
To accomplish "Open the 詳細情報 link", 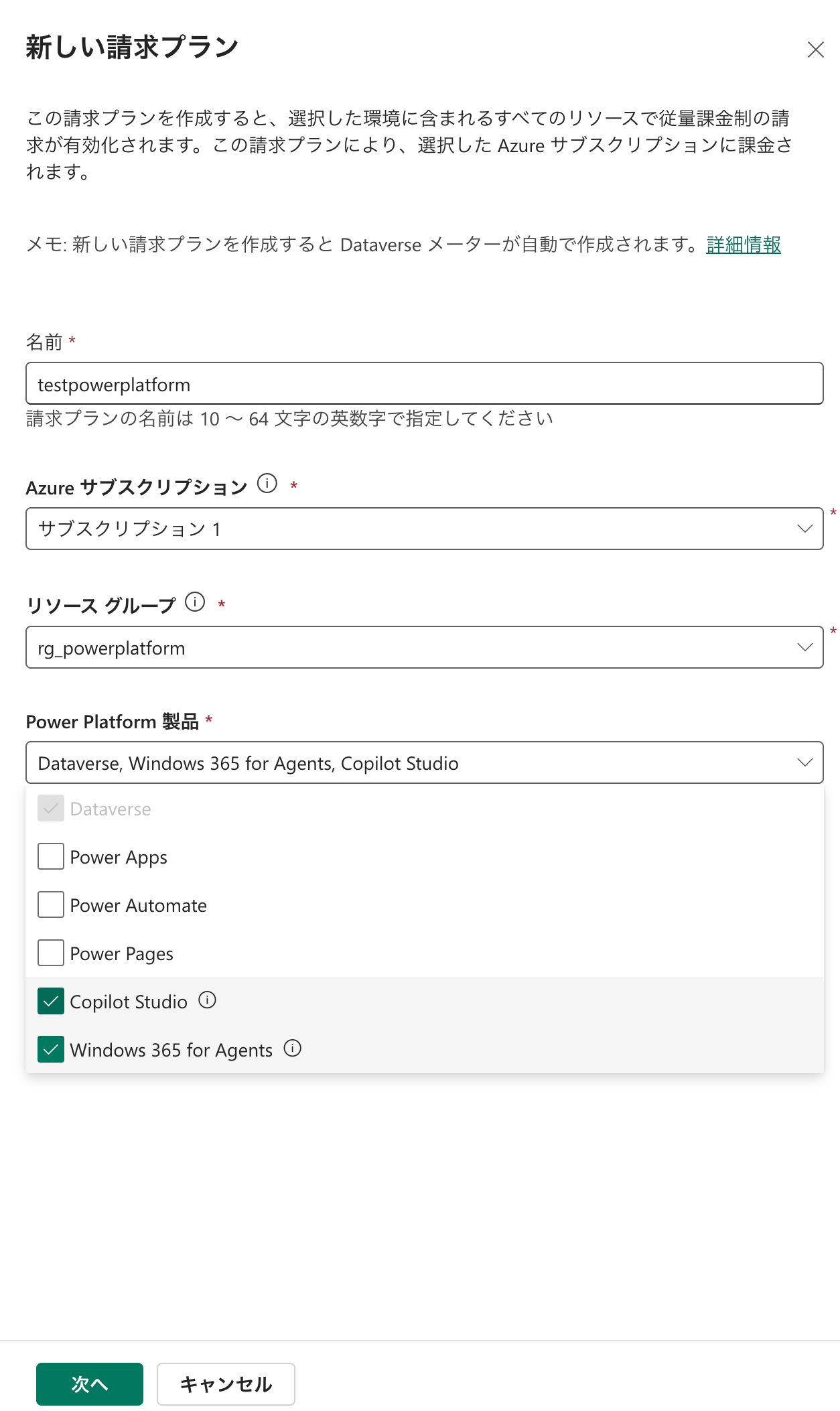I will tap(744, 245).
